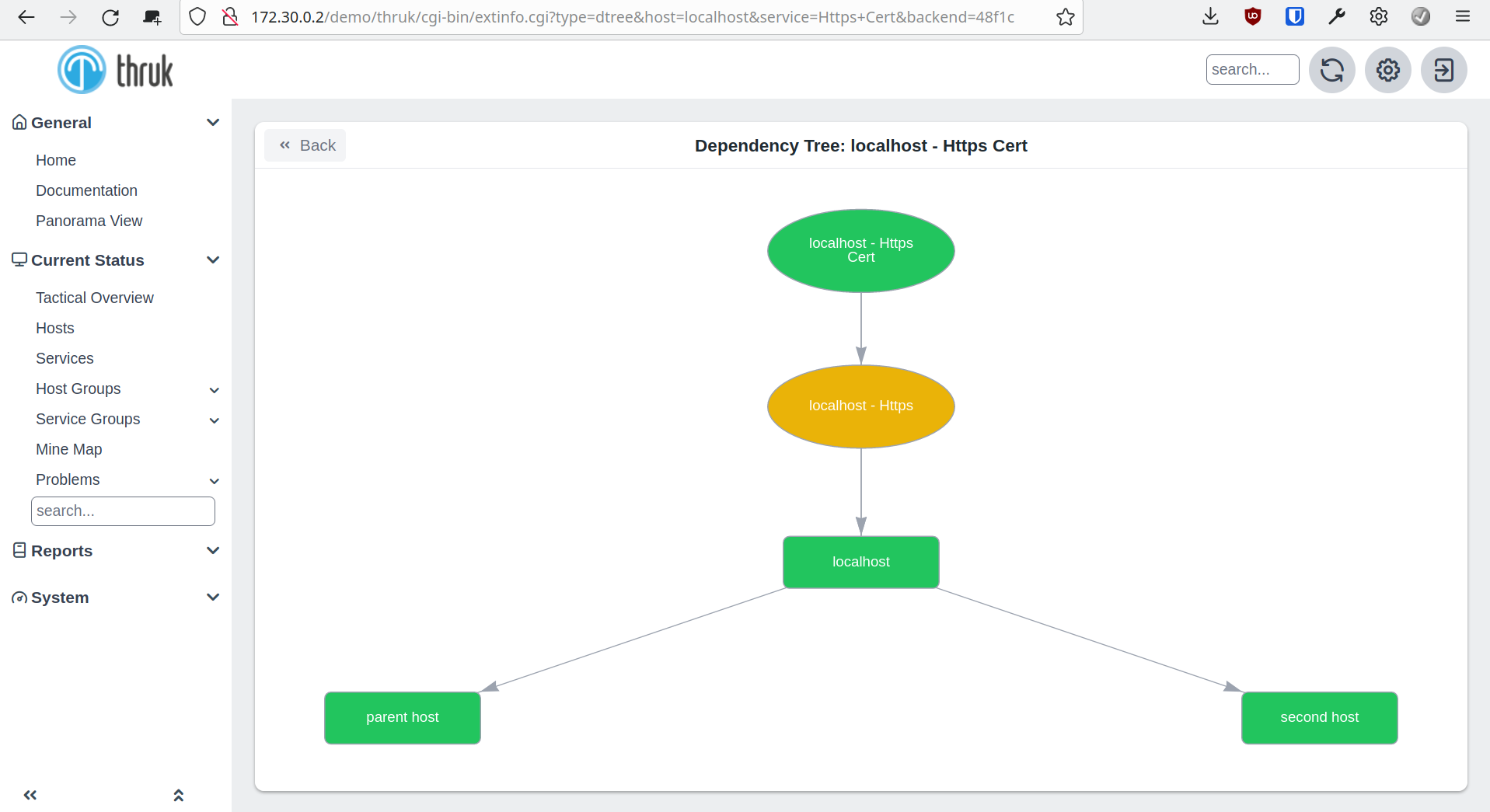The height and width of the screenshot is (812, 1490).
Task: Click the localhost host node
Action: pyautogui.click(x=860, y=562)
